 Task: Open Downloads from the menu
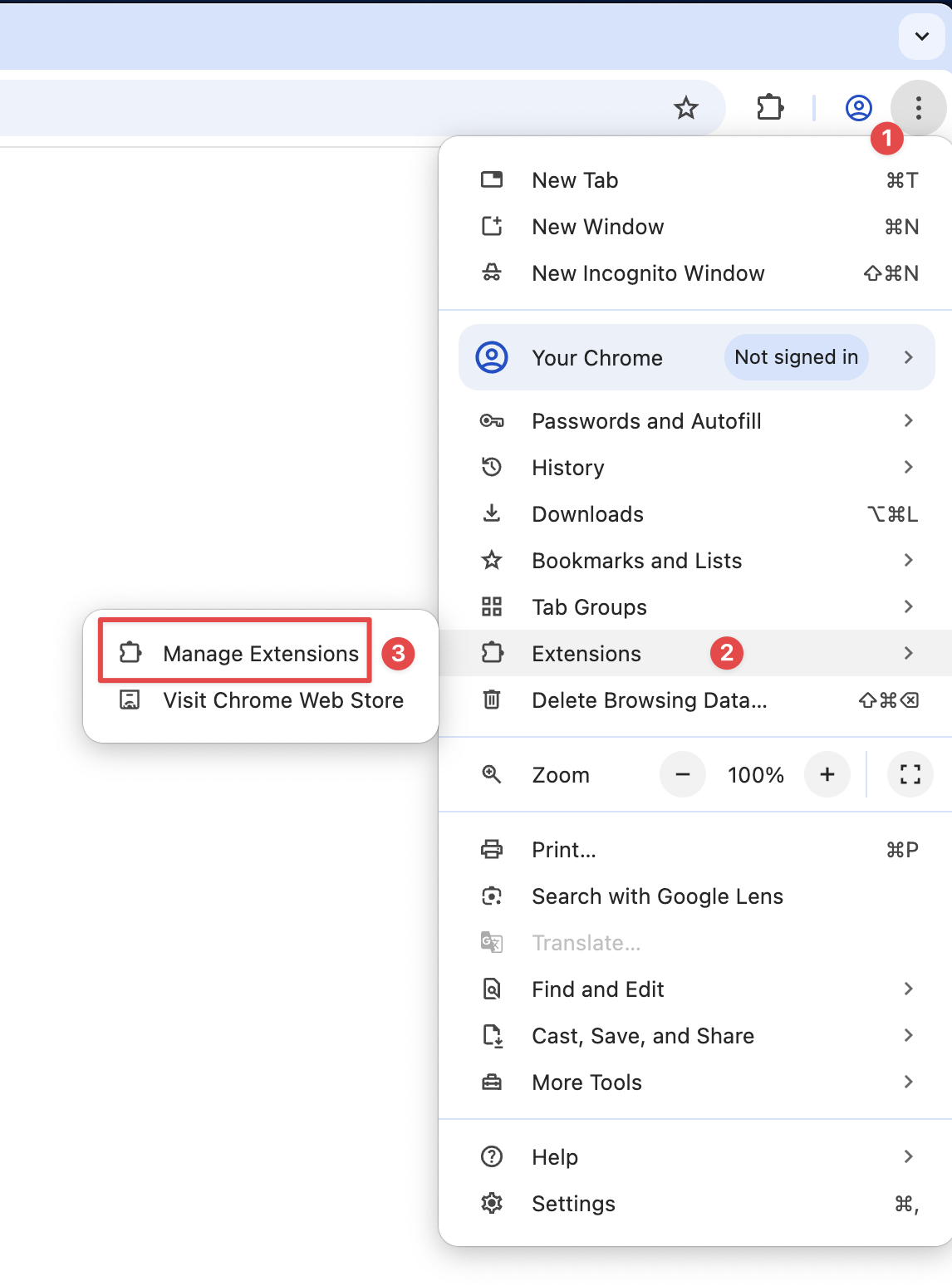695,514
